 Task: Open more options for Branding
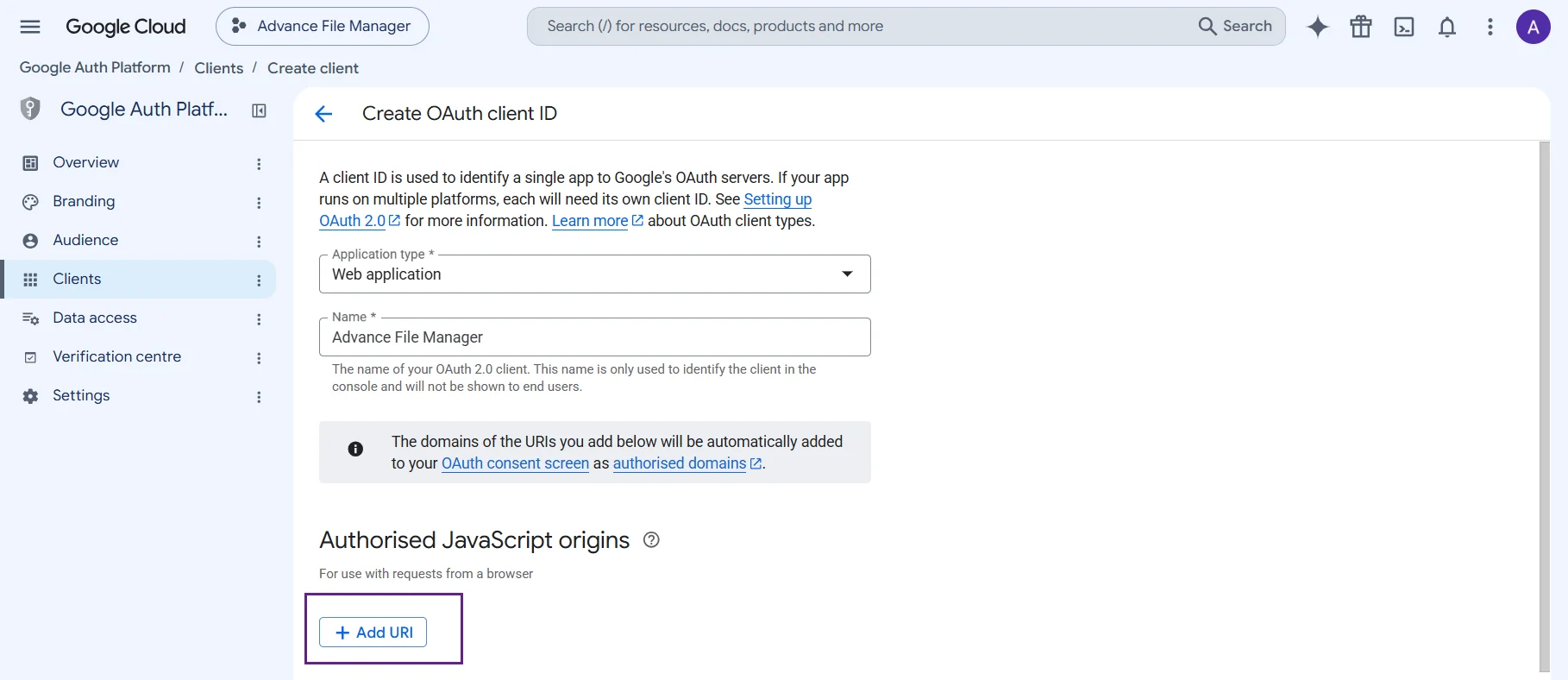(x=259, y=203)
